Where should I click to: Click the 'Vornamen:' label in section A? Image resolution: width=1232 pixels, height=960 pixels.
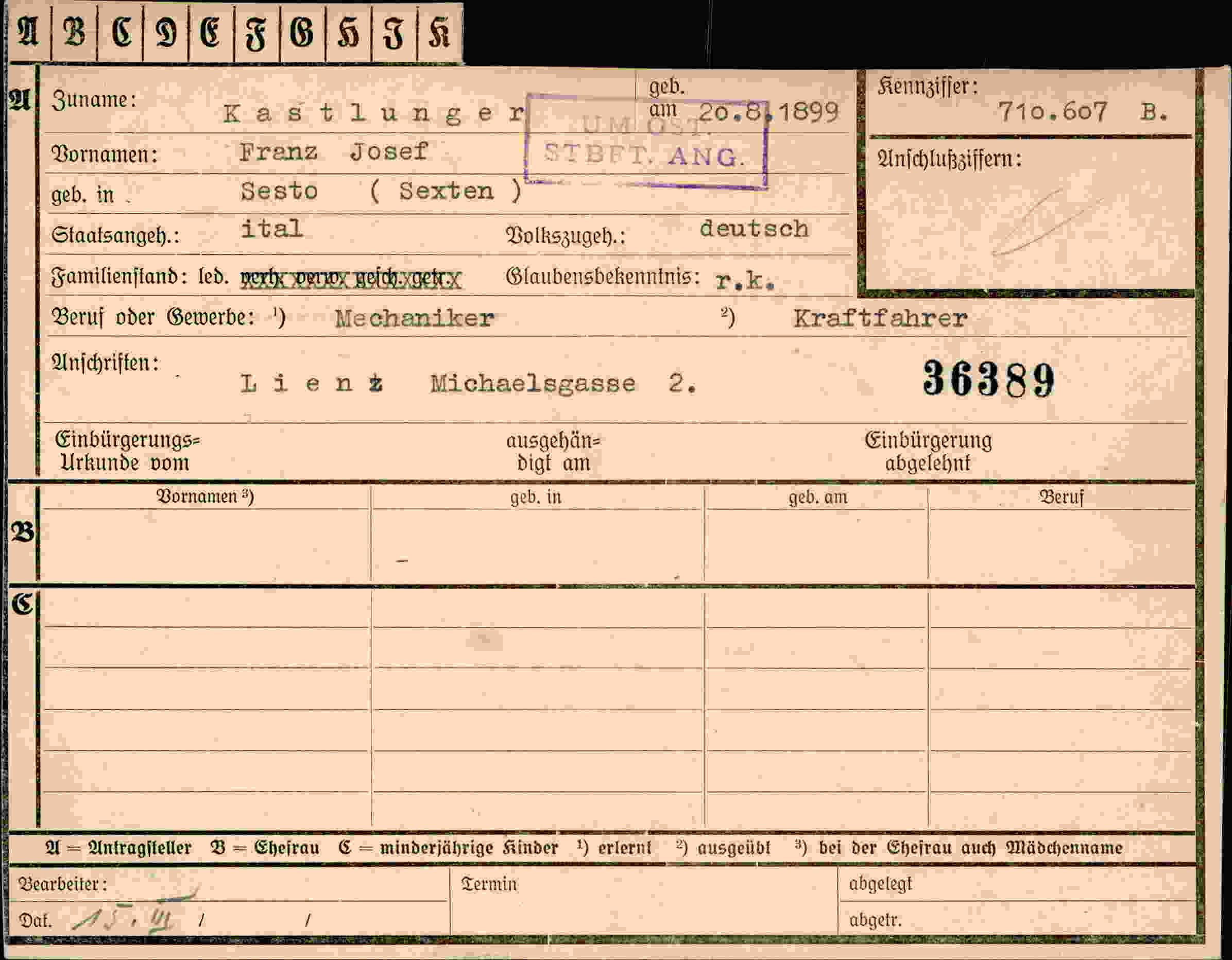105,154
